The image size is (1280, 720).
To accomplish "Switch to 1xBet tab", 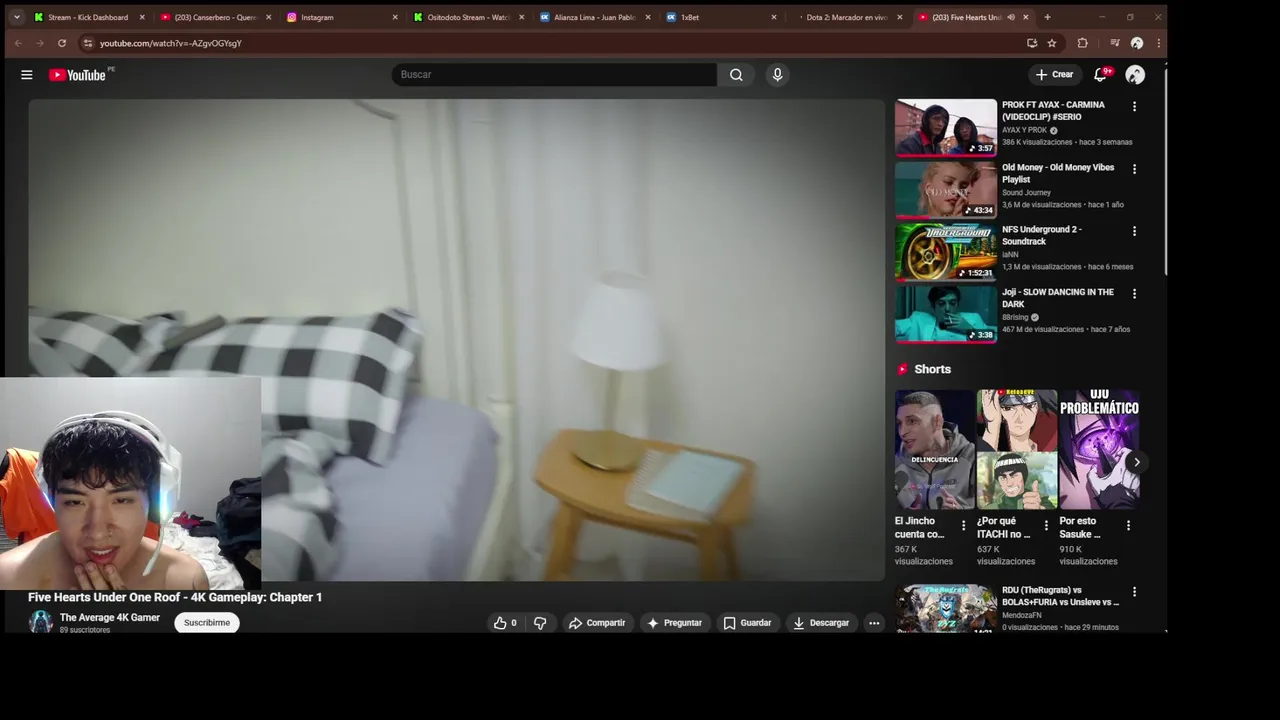I will click(x=719, y=17).
